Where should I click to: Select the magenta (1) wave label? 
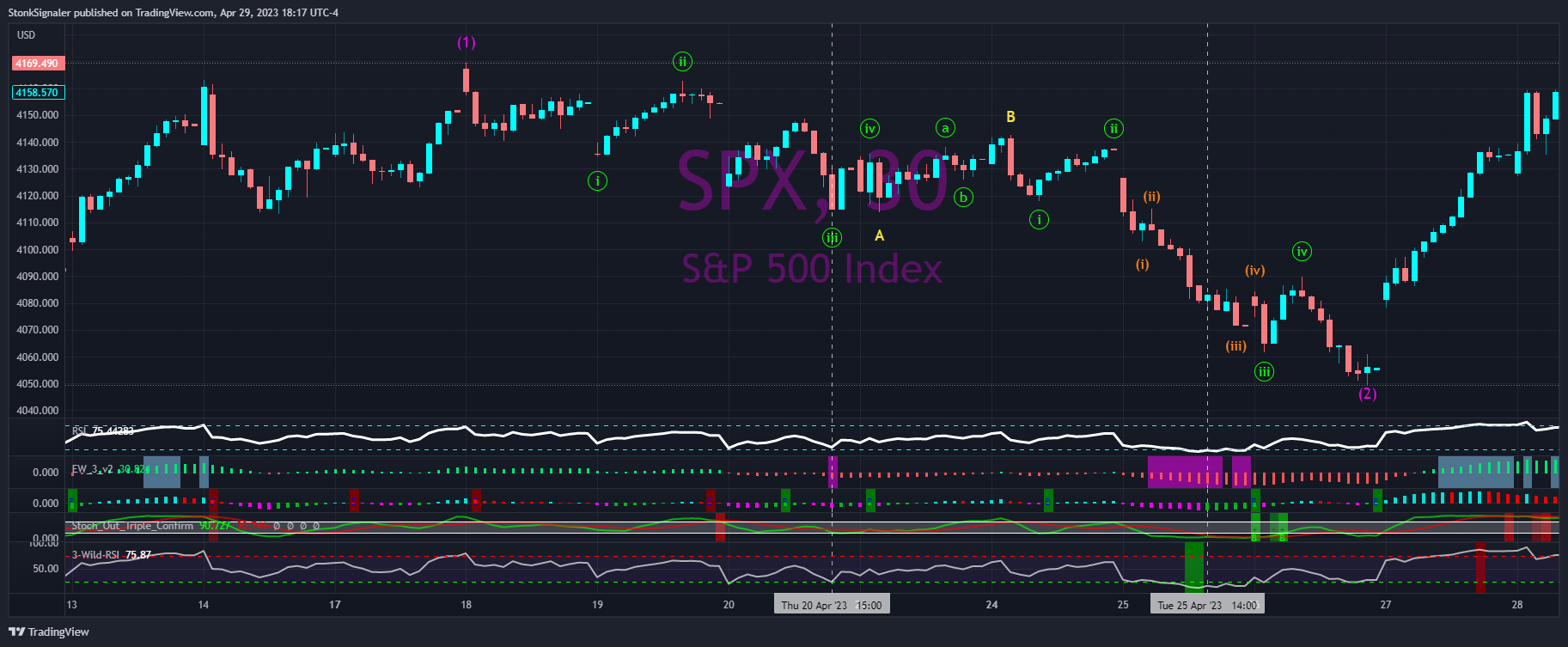click(466, 42)
